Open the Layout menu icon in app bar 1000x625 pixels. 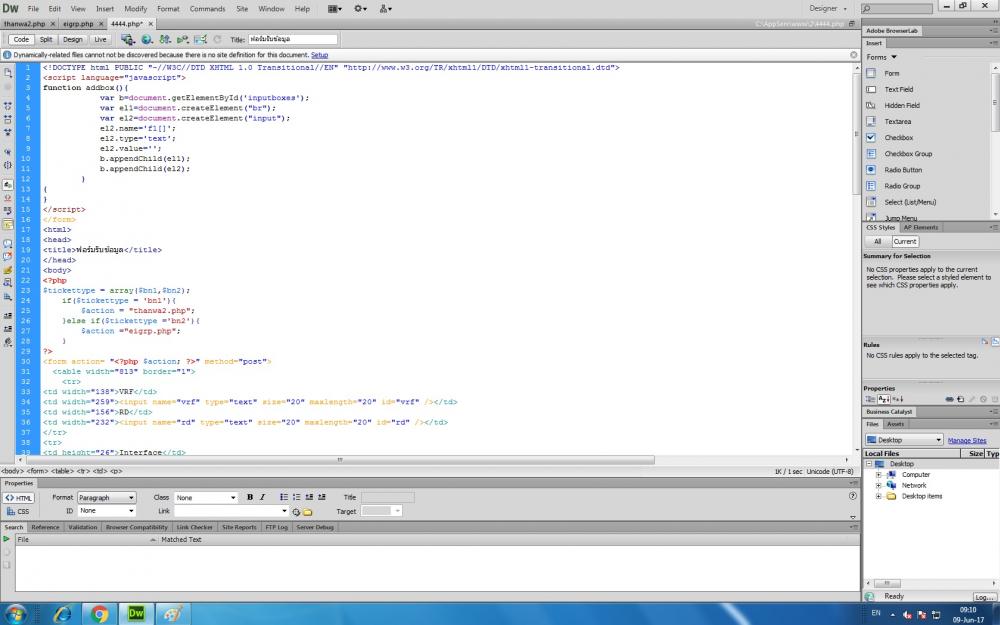point(334,9)
